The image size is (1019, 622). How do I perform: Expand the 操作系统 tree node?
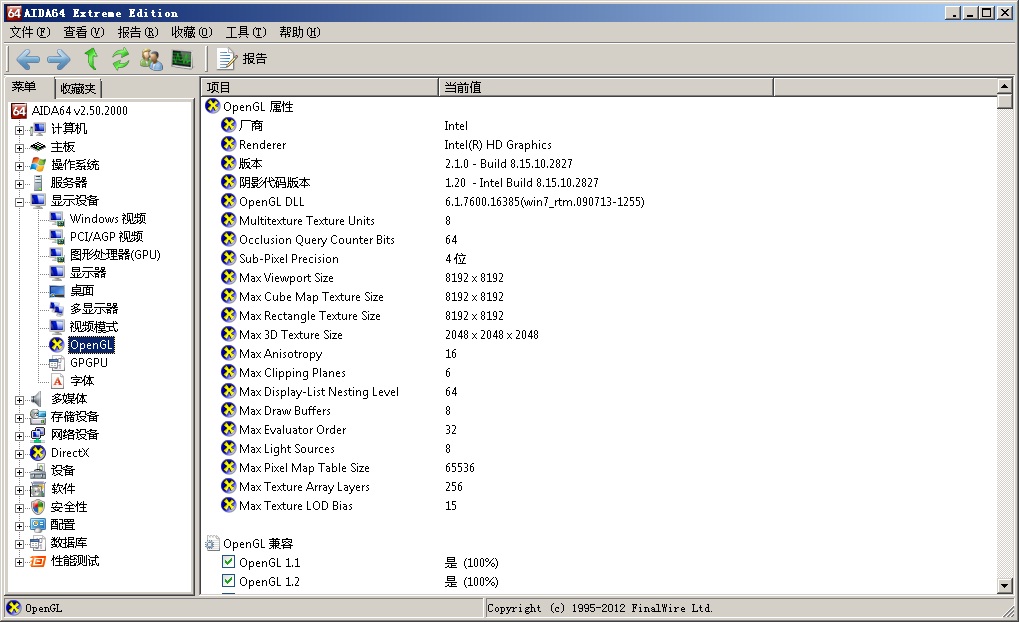click(x=19, y=166)
